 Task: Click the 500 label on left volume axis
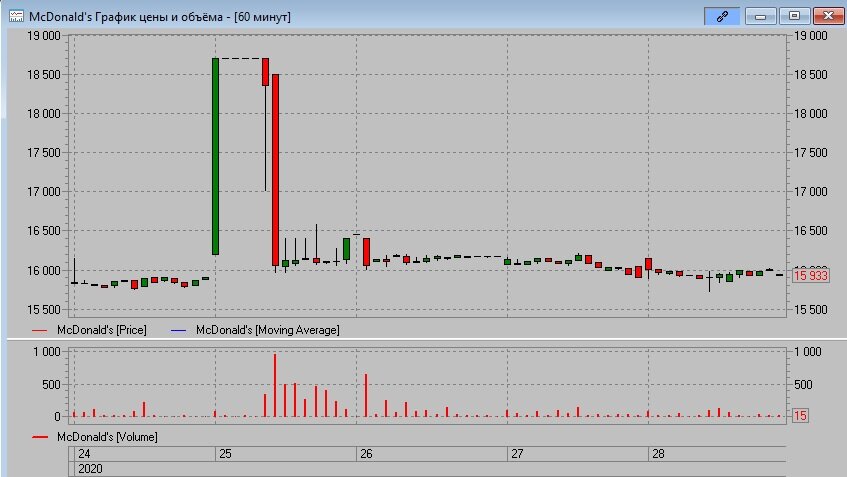click(50, 385)
